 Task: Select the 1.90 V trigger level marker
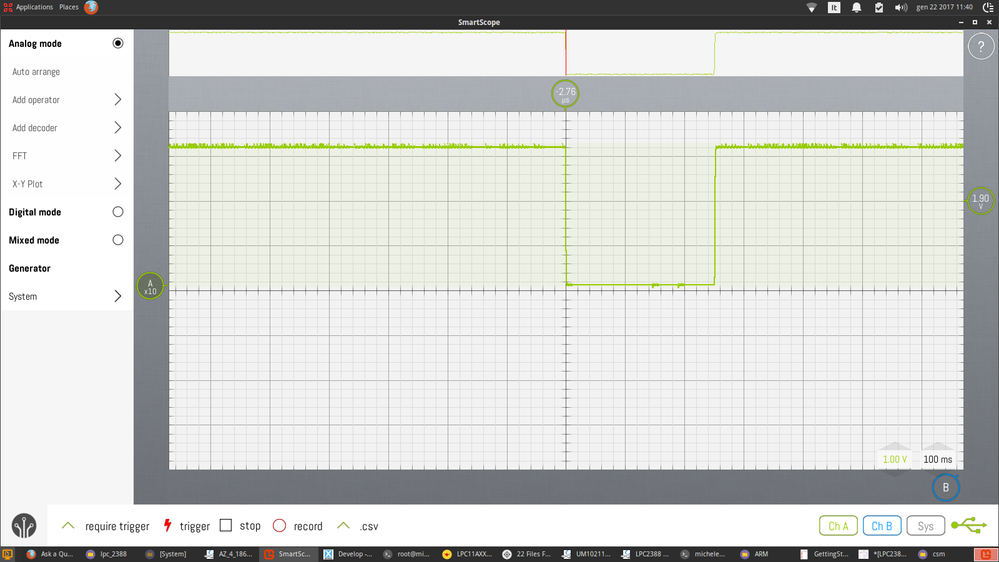point(981,201)
